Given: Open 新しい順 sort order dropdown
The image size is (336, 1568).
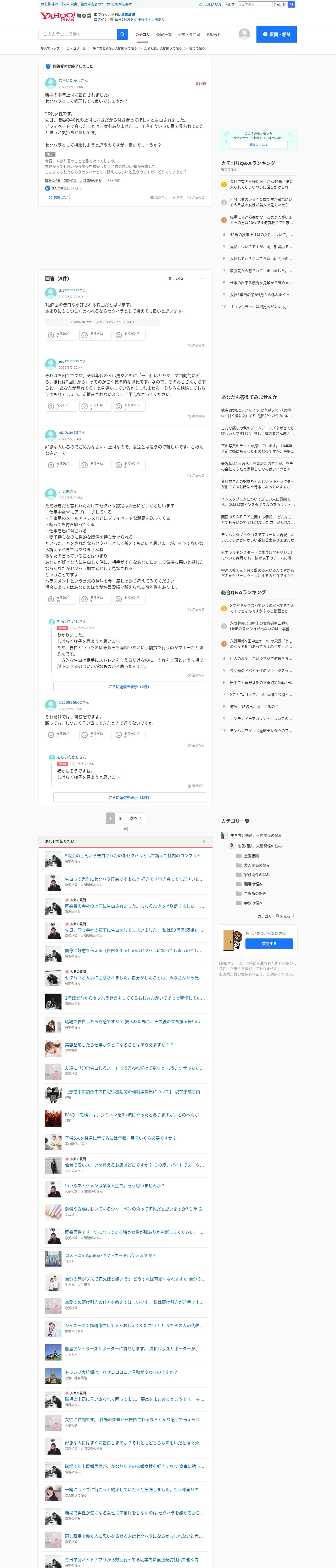Looking at the screenshot, I should 185,279.
